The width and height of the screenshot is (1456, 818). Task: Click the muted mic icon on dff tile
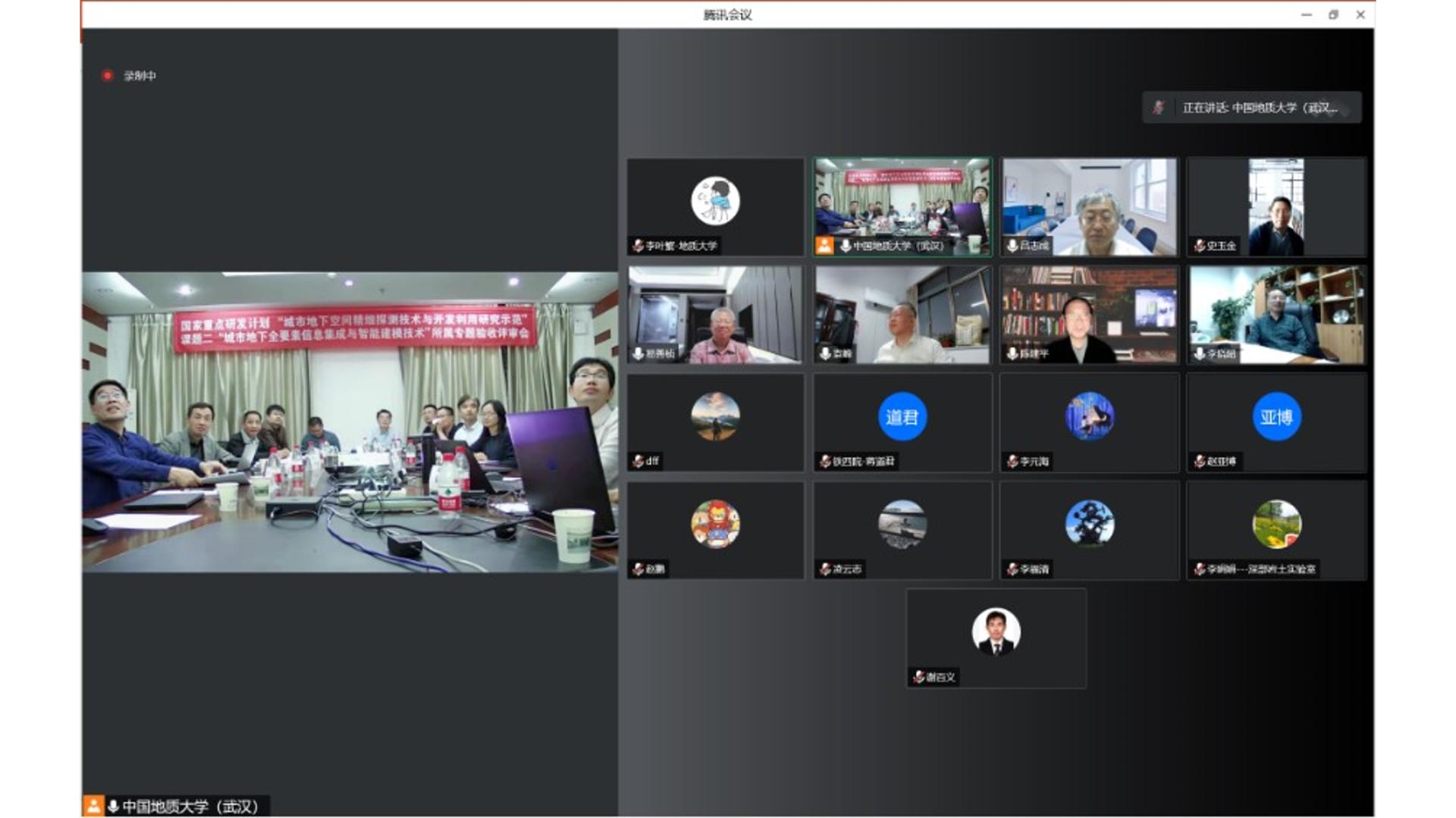(x=638, y=461)
